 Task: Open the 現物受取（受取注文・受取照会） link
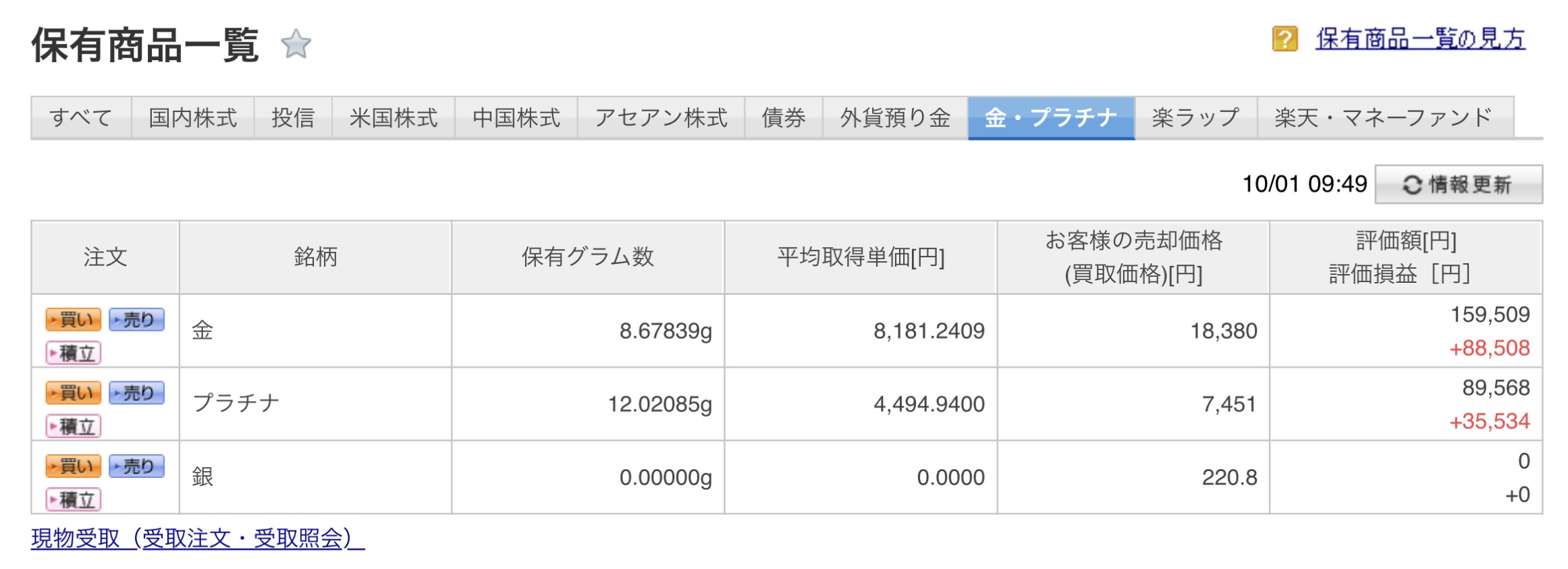tap(197, 539)
